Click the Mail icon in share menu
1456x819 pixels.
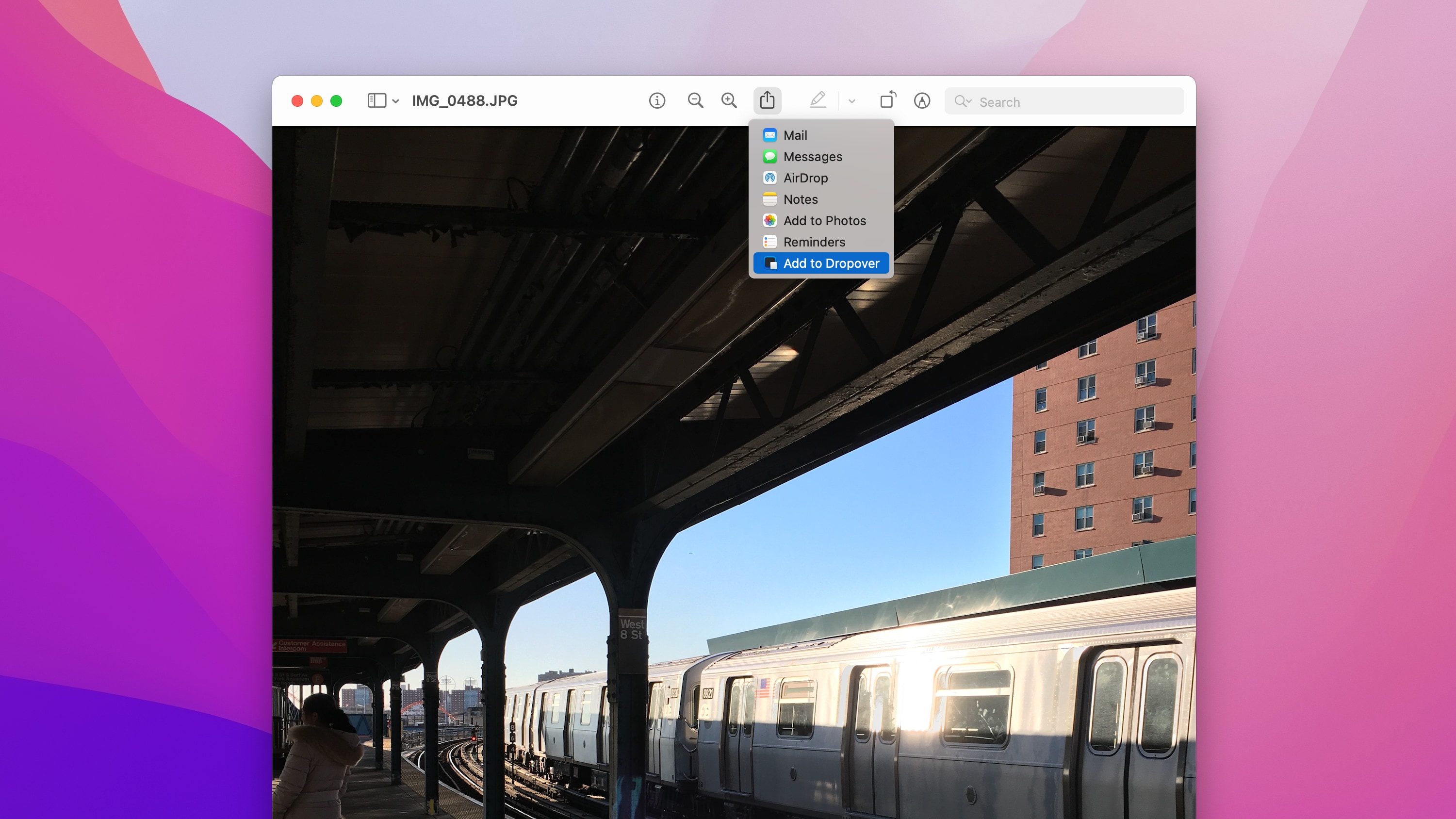770,135
